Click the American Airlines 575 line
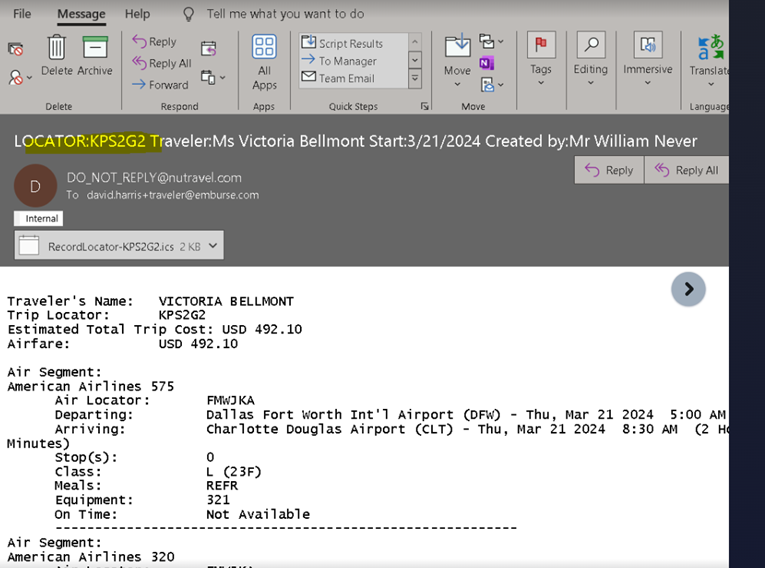 point(91,386)
